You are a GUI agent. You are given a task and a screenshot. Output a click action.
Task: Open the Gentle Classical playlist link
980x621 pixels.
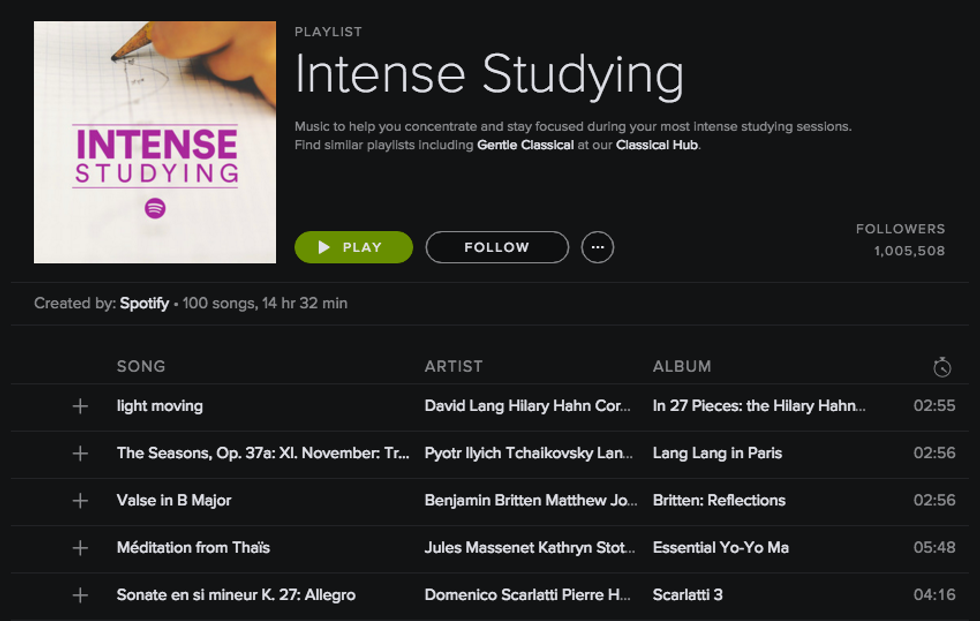tap(525, 145)
